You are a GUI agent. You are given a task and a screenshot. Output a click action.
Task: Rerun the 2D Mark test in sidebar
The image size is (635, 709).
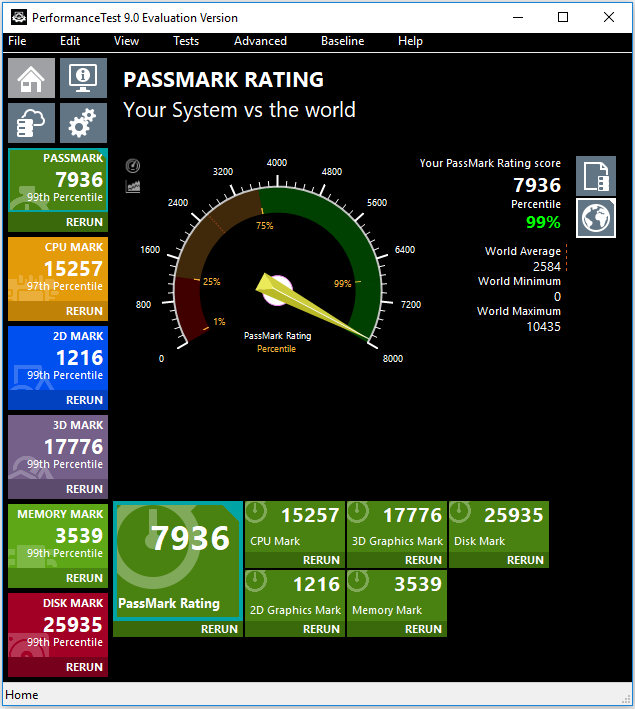coord(58,400)
